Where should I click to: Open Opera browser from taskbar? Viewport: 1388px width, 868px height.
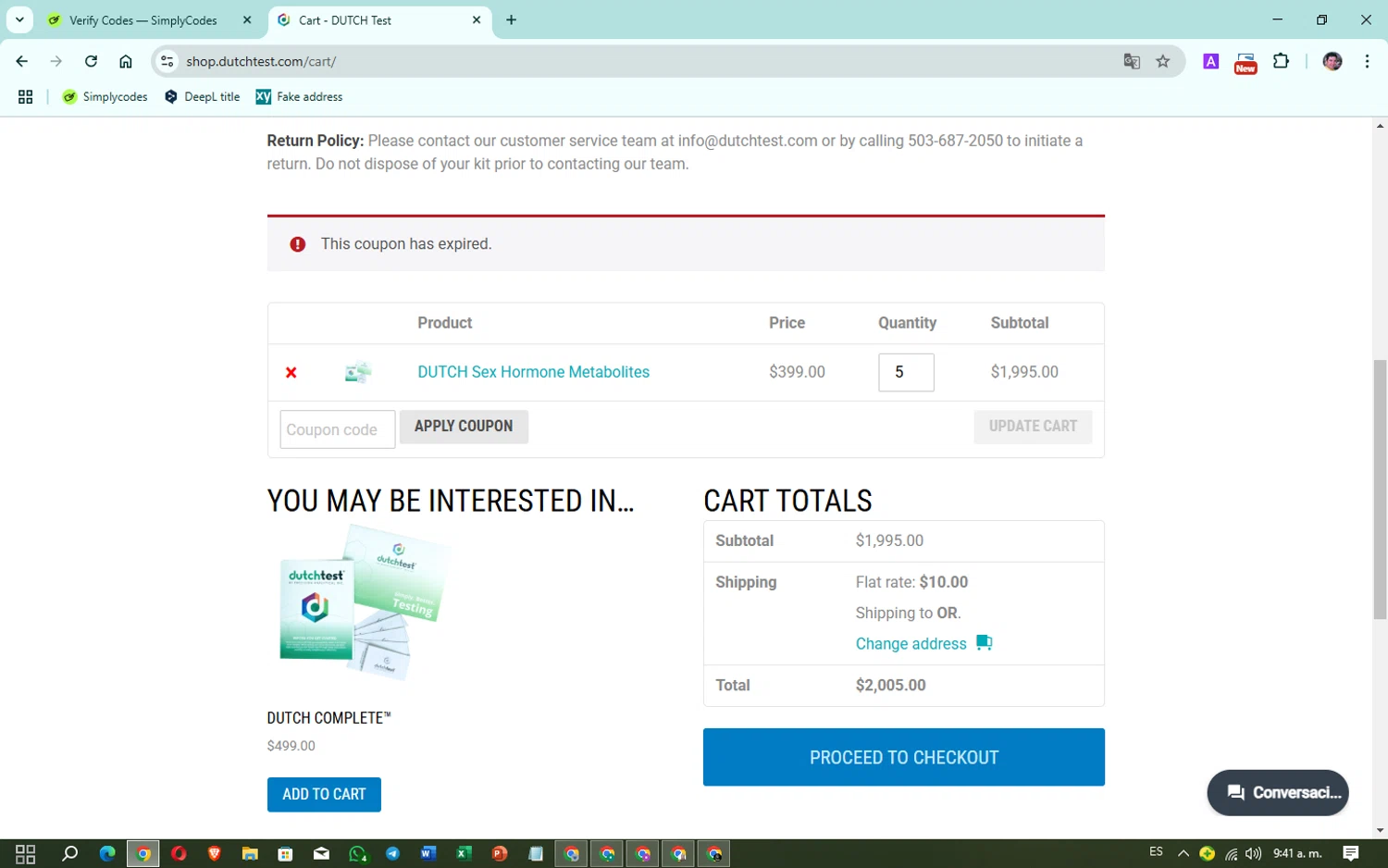point(179,853)
